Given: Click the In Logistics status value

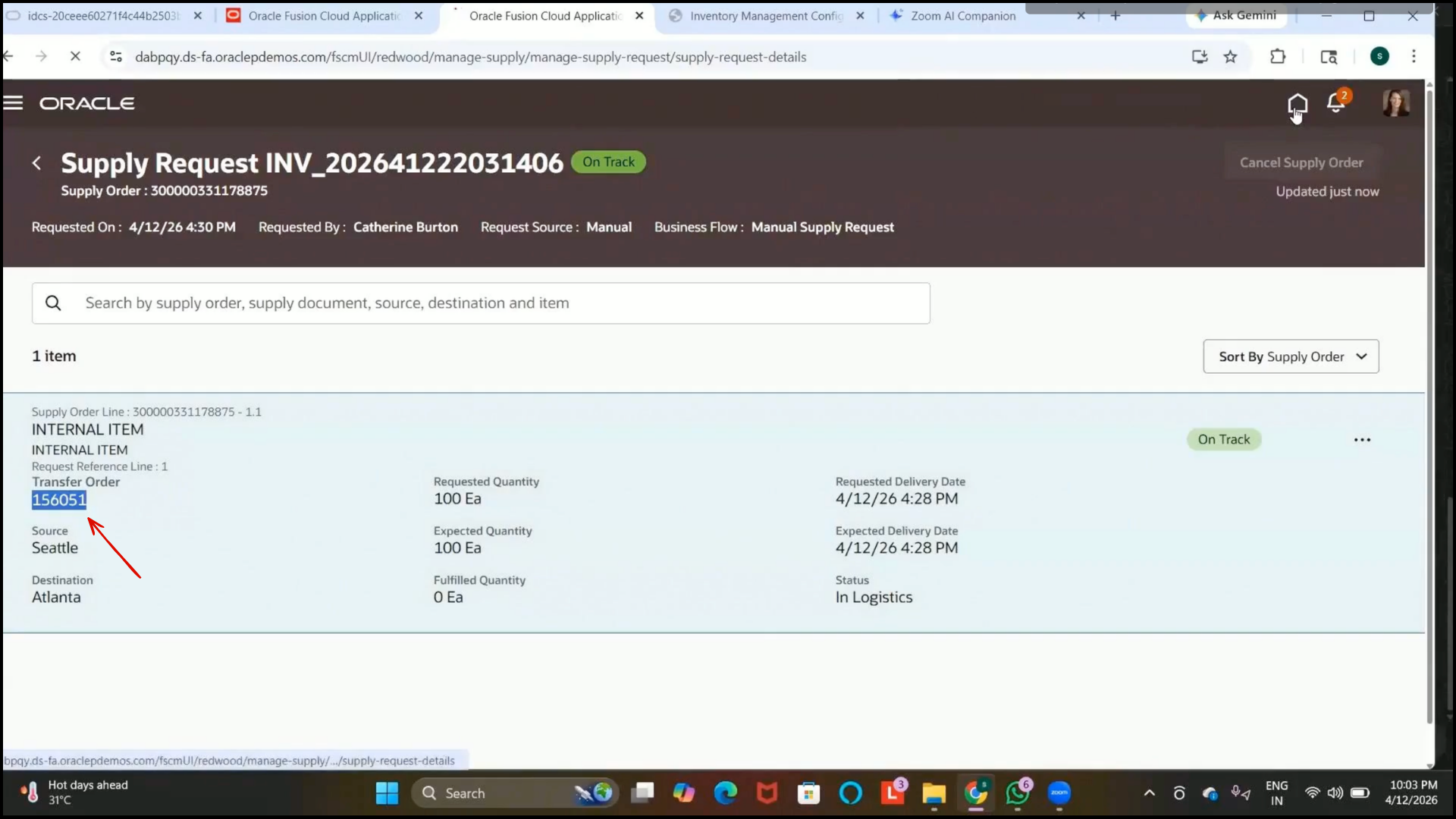Looking at the screenshot, I should coord(874,597).
